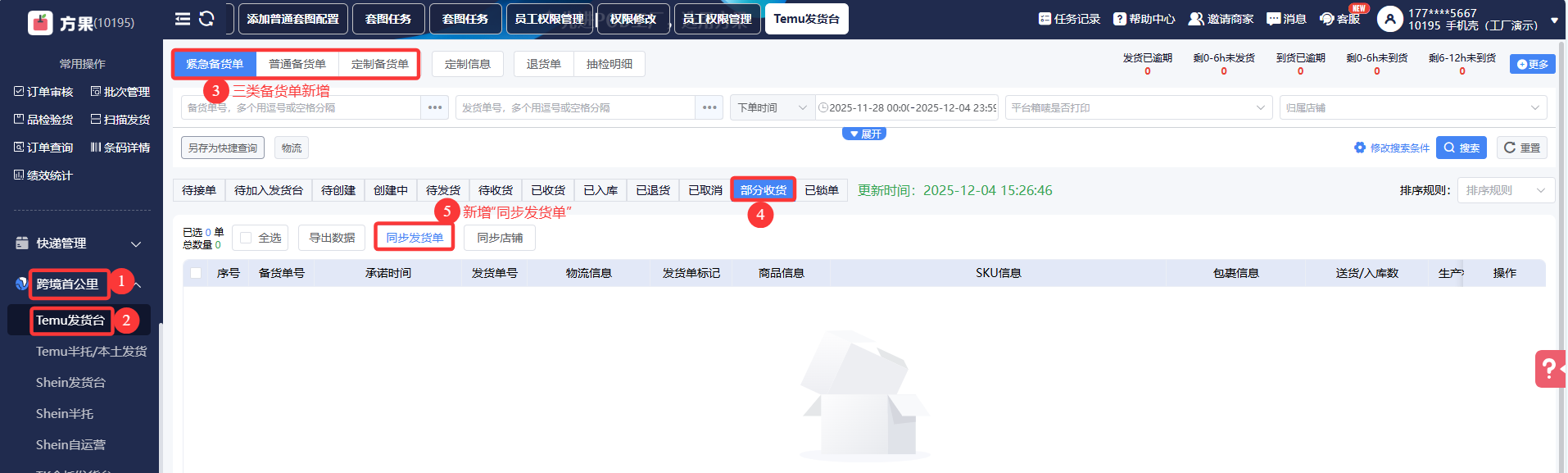This screenshot has width=1568, height=473.
Task: Click the floating red question mark help button
Action: coord(1550,369)
